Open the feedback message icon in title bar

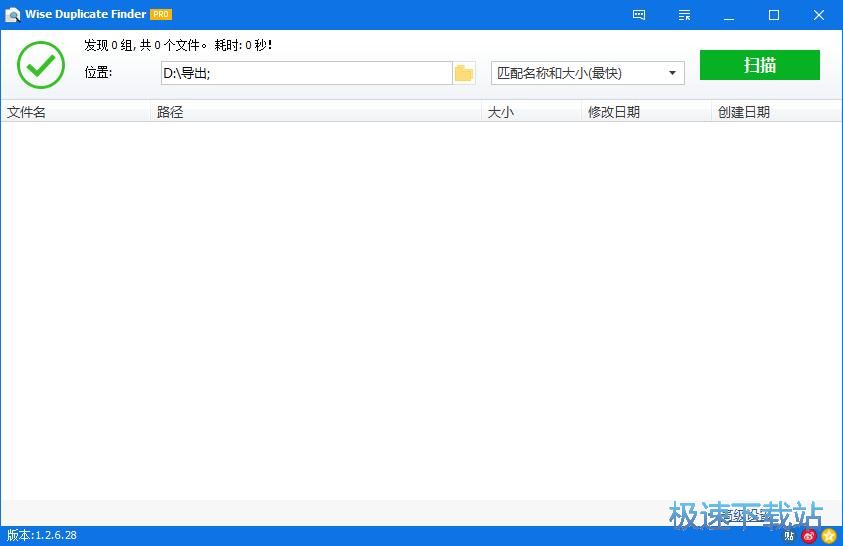pos(639,15)
